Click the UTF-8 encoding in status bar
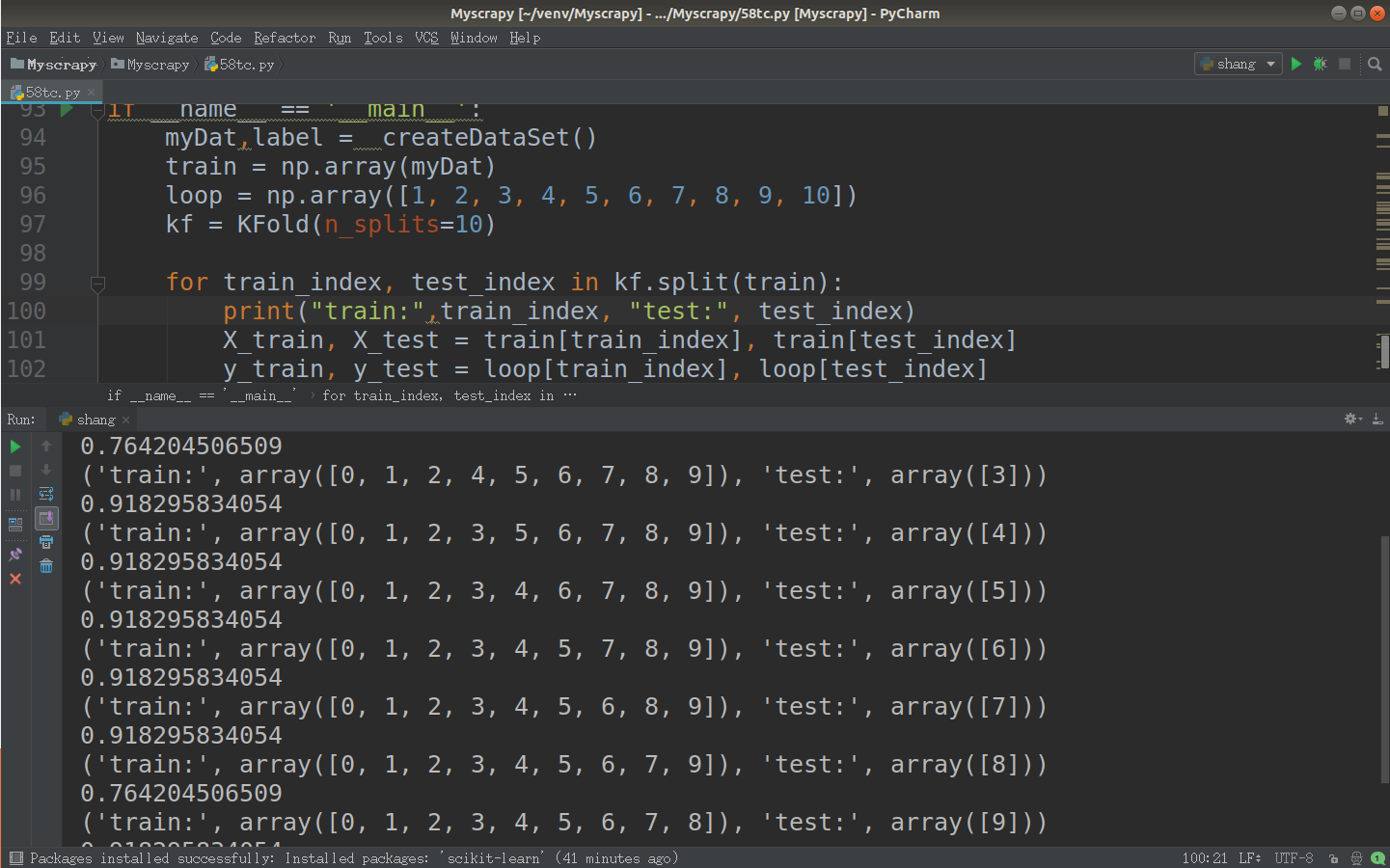 pyautogui.click(x=1294, y=858)
